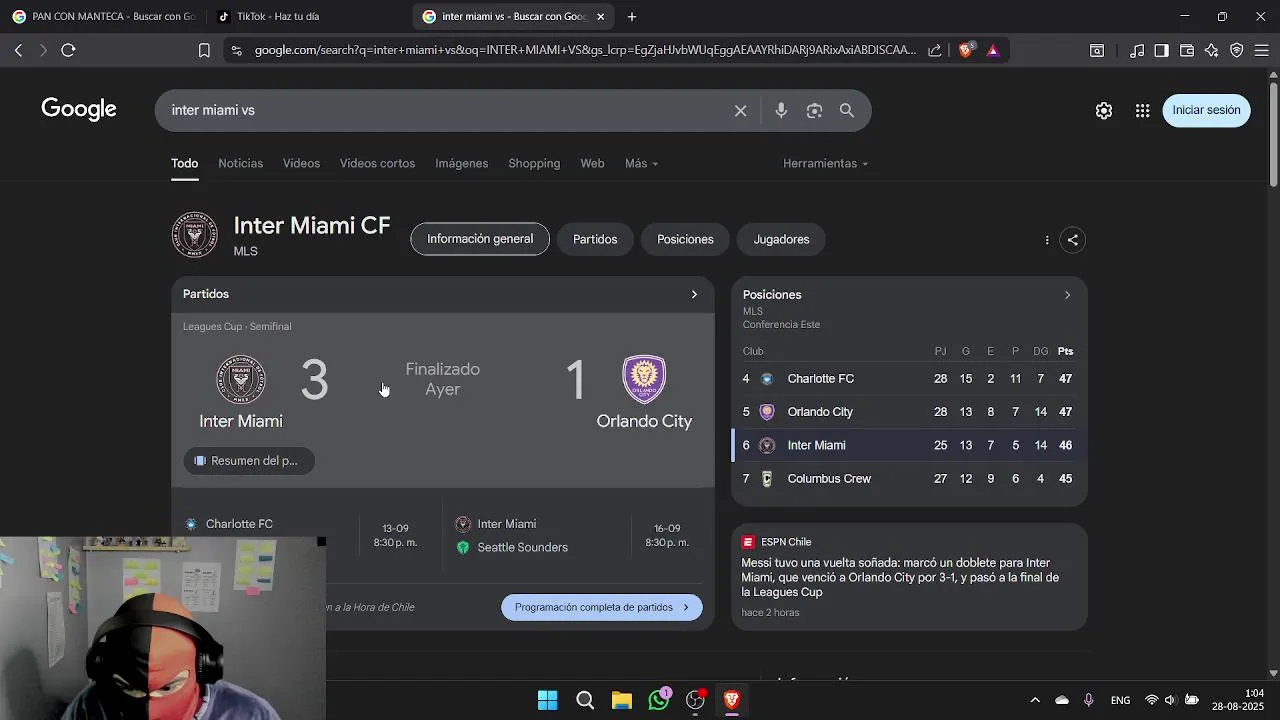The height and width of the screenshot is (720, 1280).
Task: Submit search with the magnifier icon
Action: coord(847,111)
